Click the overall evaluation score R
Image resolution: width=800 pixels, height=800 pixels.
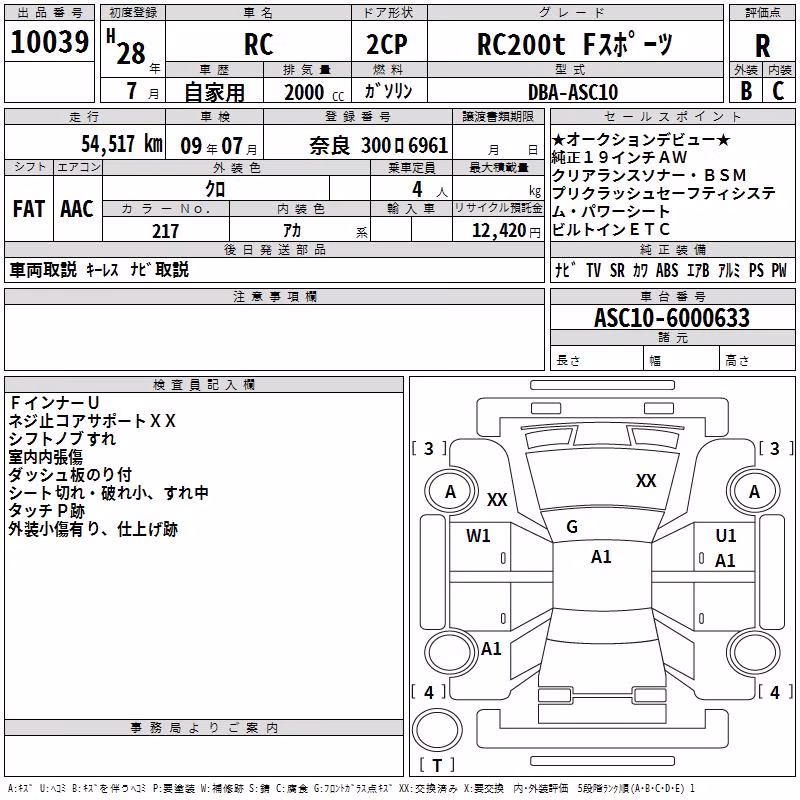coord(762,45)
